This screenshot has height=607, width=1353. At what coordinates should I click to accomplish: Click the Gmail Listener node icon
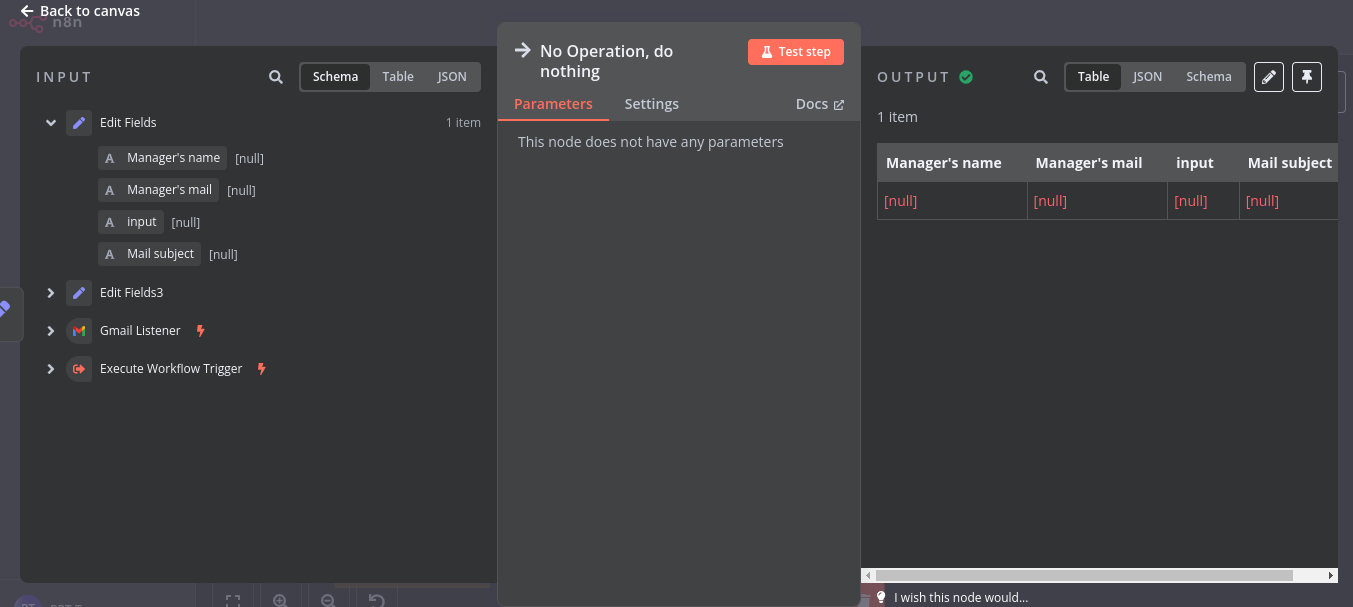79,331
